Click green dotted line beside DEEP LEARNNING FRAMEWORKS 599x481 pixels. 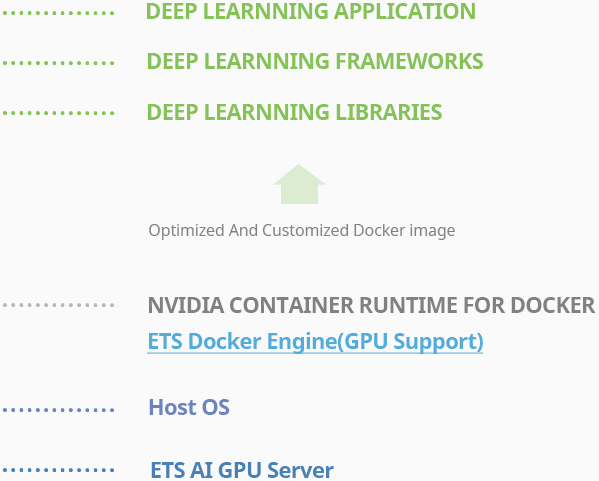[x=58, y=63]
